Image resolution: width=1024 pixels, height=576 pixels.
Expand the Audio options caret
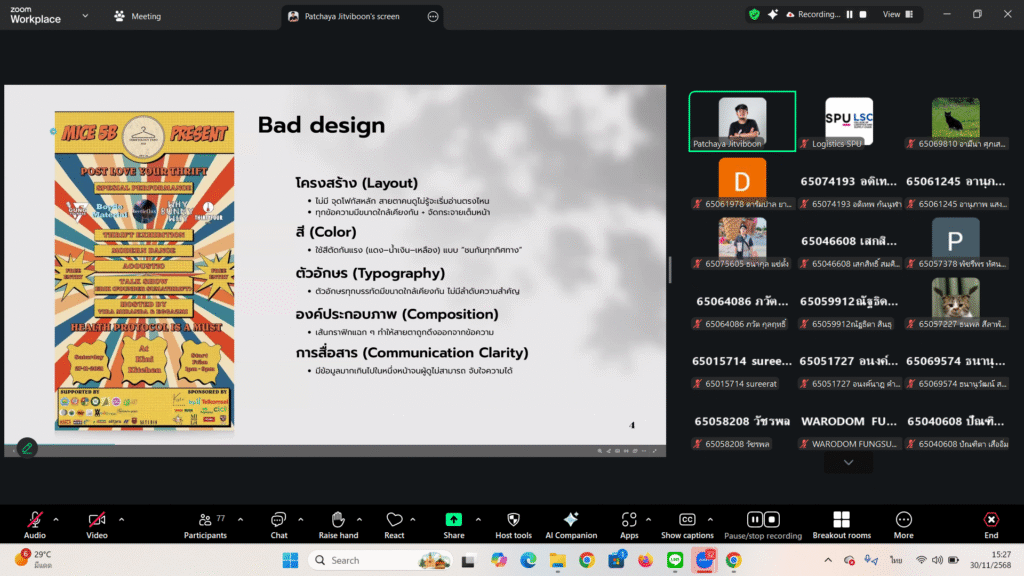(56, 519)
